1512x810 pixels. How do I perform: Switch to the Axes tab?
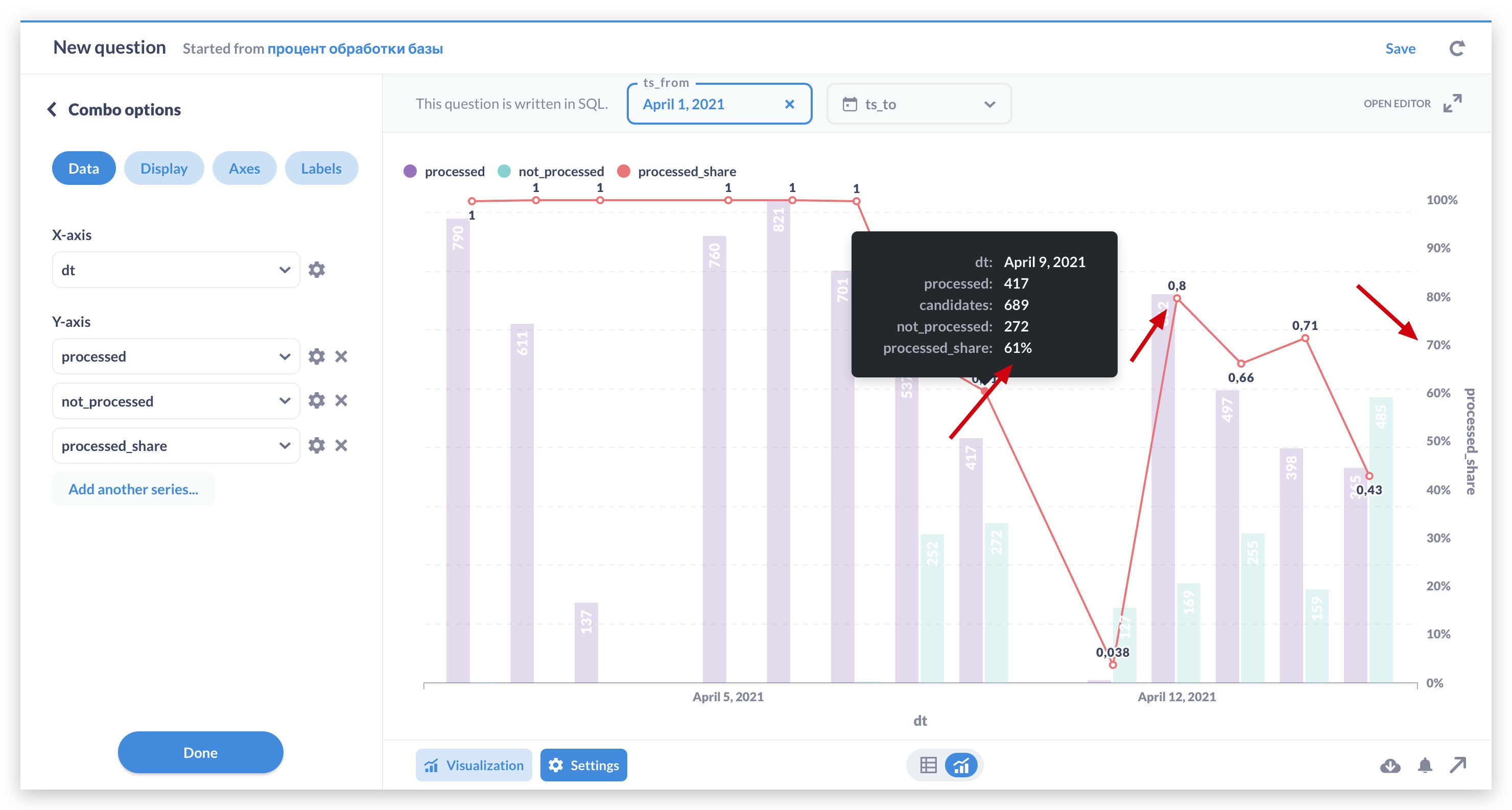(244, 169)
